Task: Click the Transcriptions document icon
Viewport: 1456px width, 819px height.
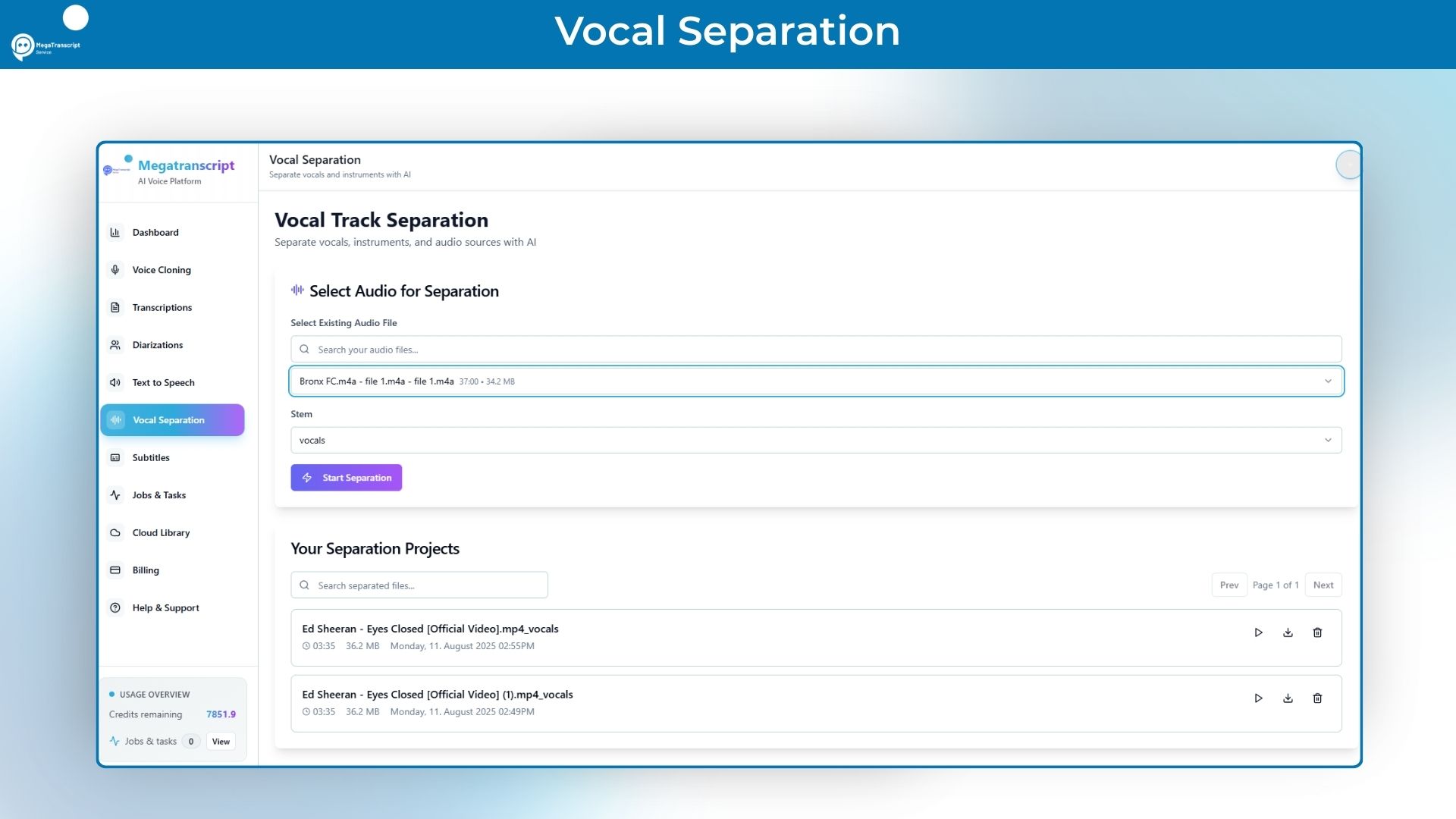Action: click(115, 307)
